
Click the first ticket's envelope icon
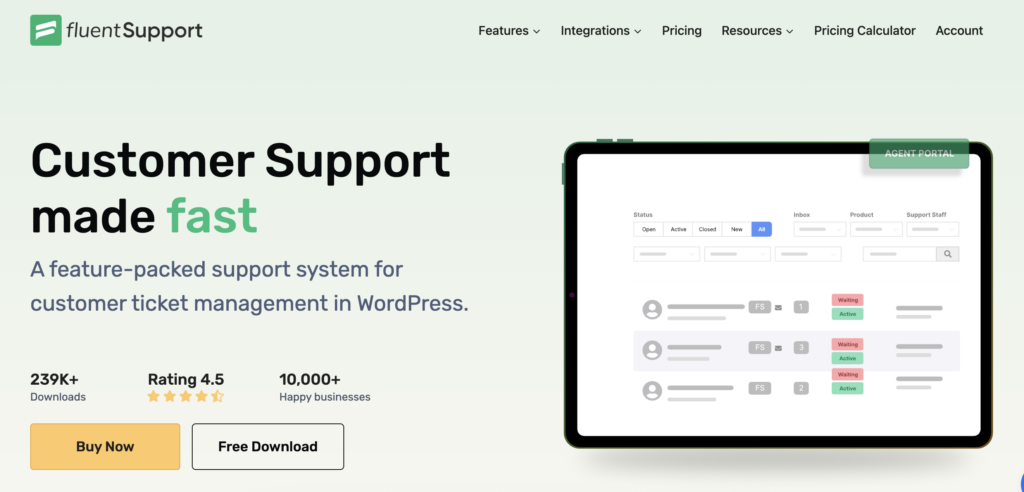[x=778, y=307]
